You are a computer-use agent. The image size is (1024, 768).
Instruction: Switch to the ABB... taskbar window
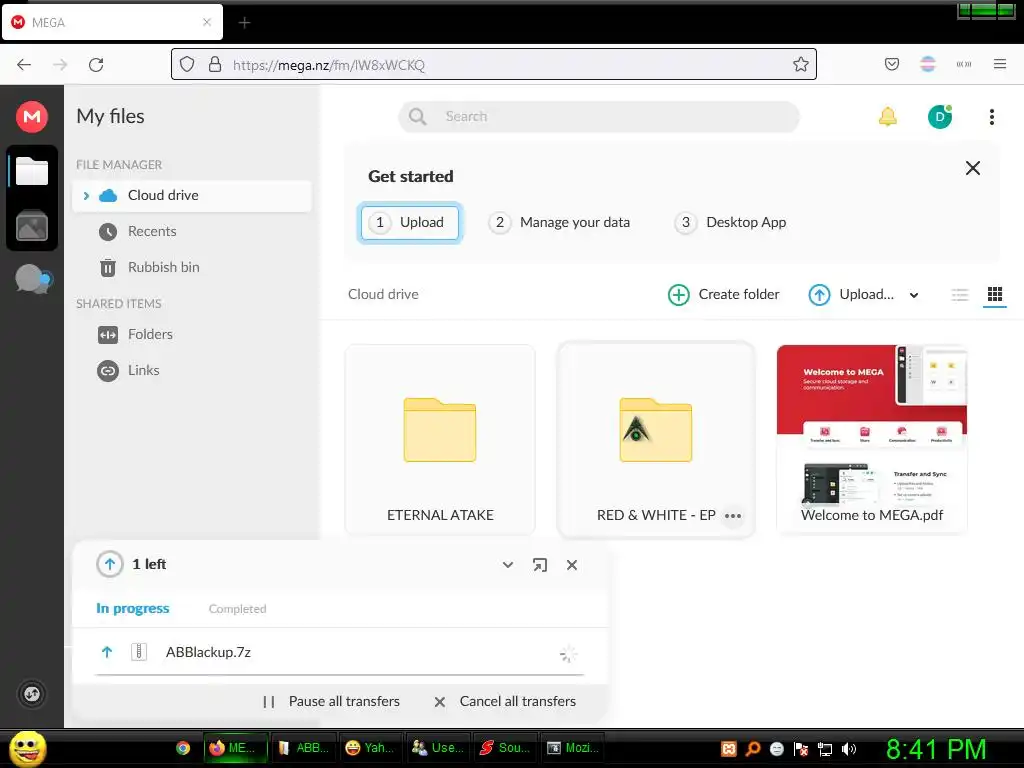pyautogui.click(x=304, y=748)
